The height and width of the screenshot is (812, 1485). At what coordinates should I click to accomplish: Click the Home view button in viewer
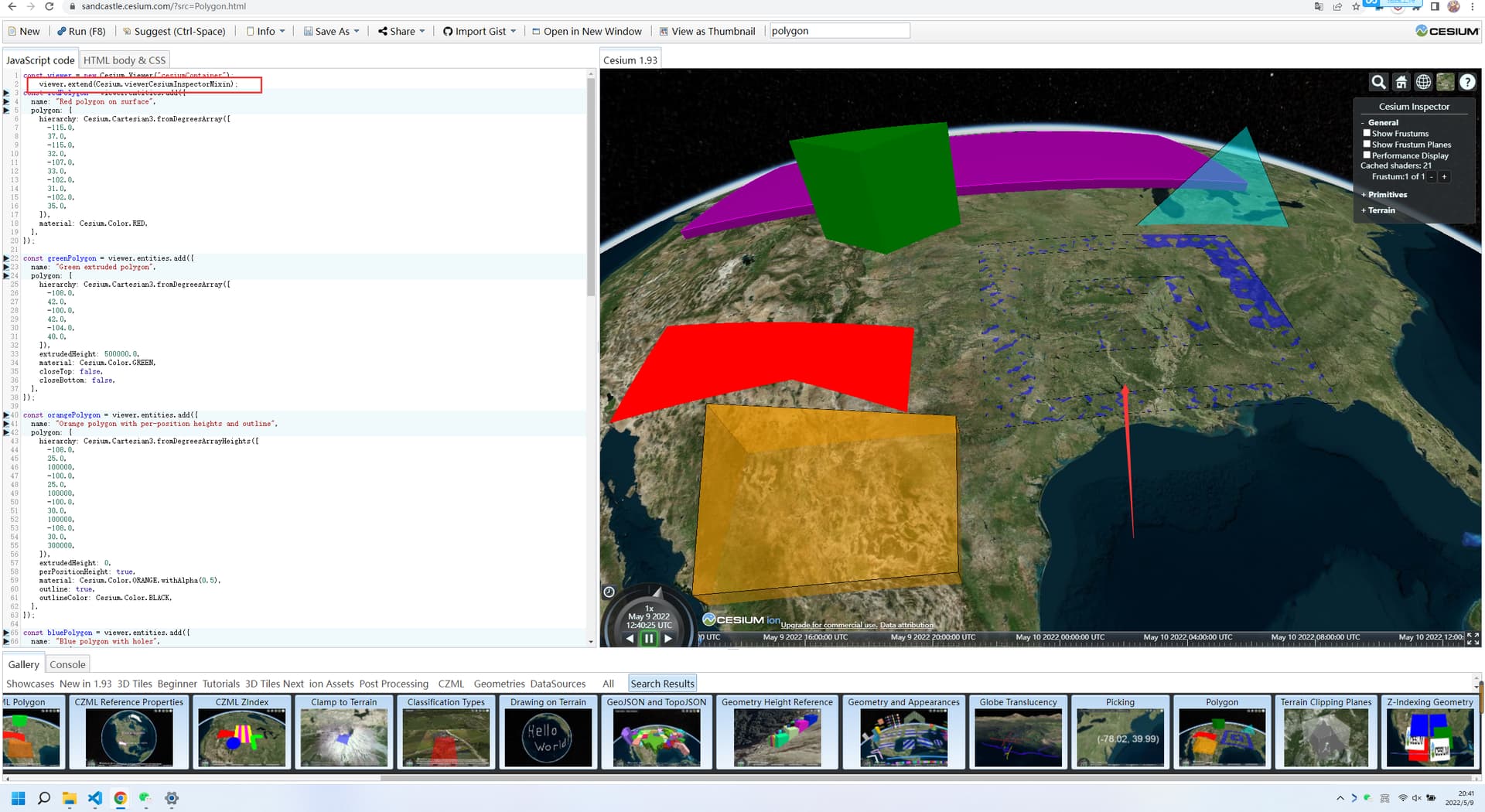(1401, 82)
